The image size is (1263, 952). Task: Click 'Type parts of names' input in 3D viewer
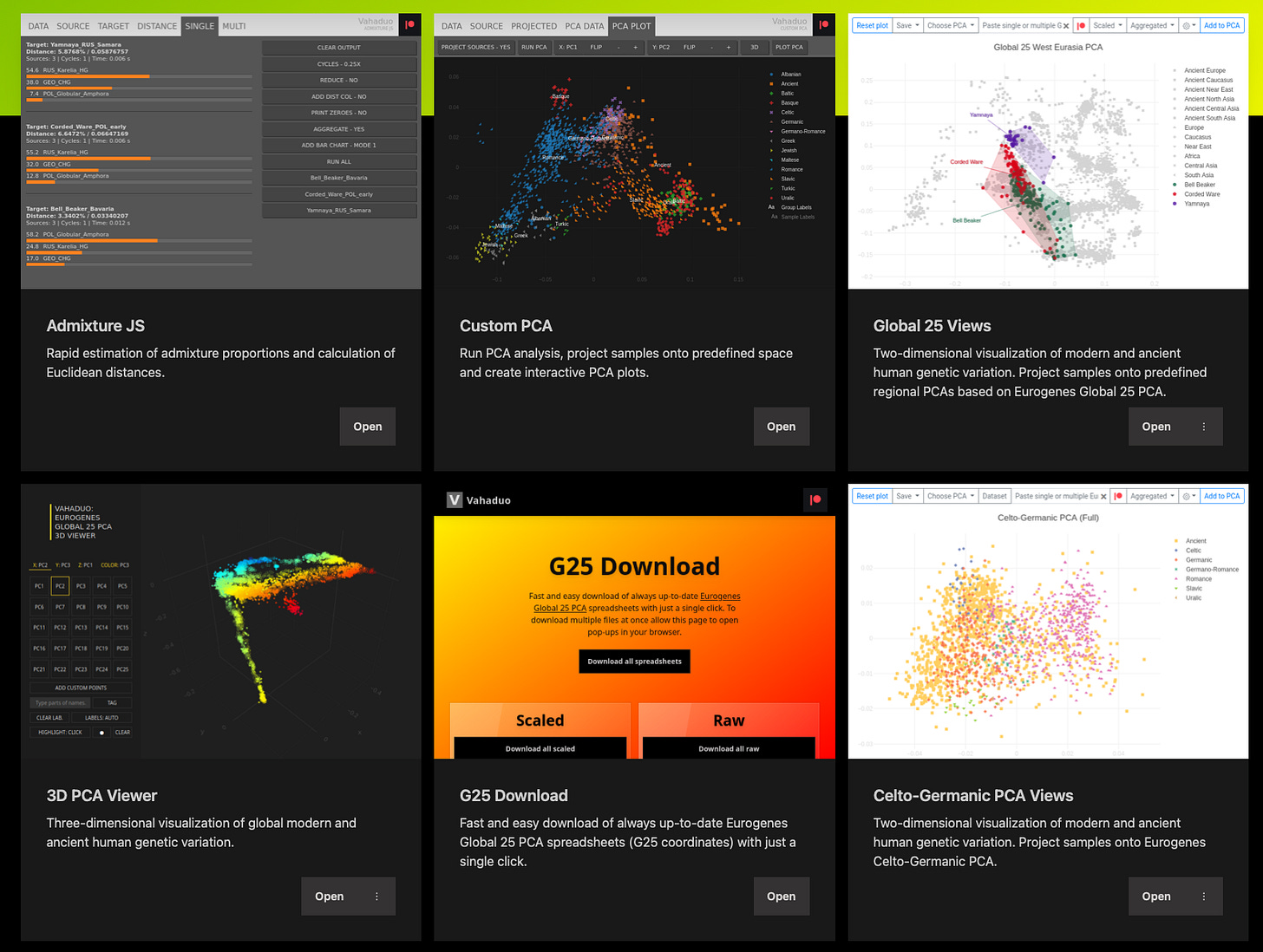(x=60, y=703)
